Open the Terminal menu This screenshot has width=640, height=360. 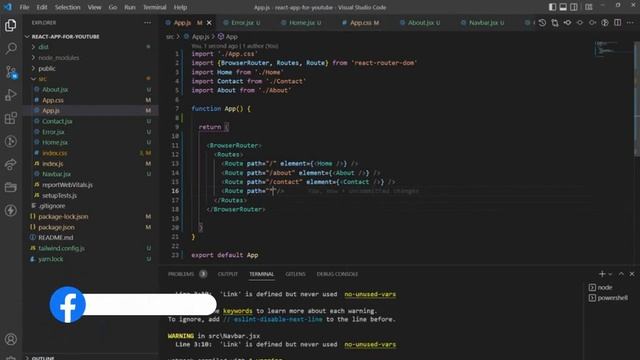[x=155, y=7]
